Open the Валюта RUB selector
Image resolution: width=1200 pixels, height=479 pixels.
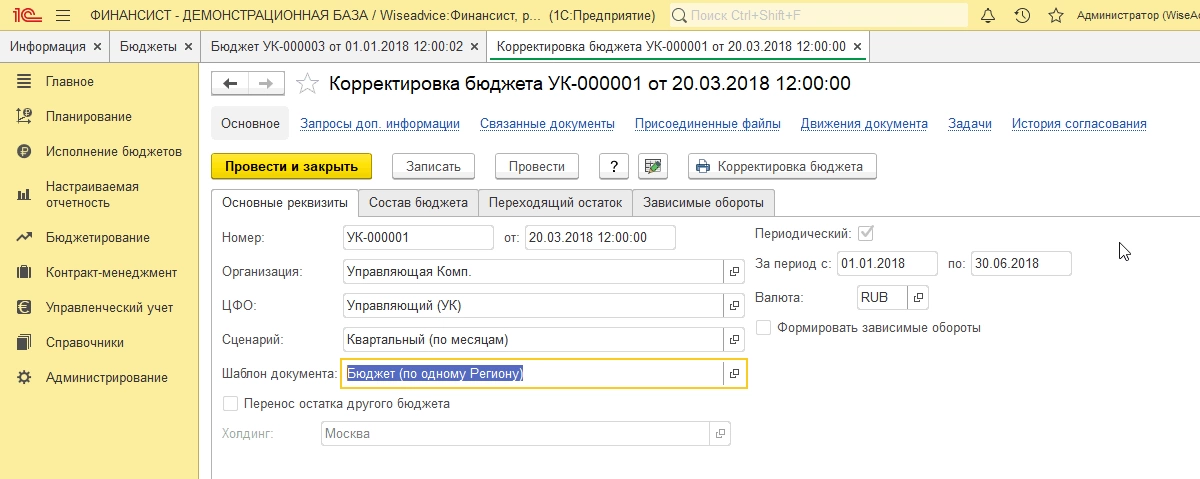(x=918, y=297)
